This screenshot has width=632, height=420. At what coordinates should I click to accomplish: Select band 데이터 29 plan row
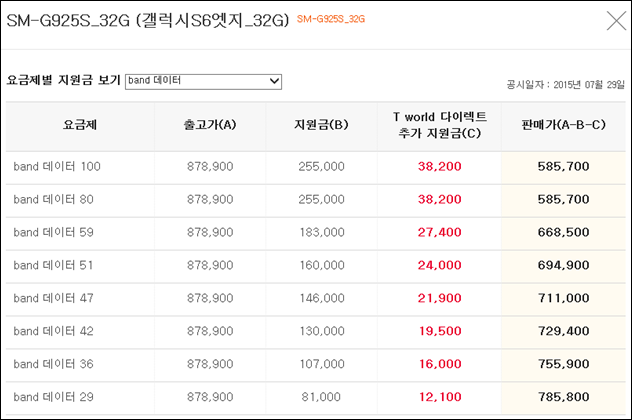coord(316,397)
